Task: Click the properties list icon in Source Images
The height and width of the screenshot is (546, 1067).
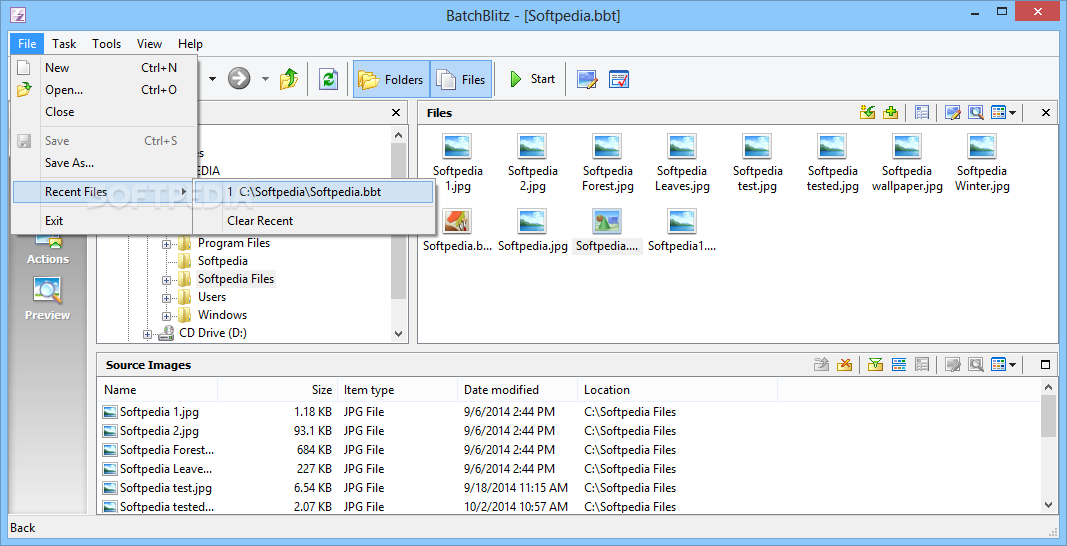Action: (922, 365)
